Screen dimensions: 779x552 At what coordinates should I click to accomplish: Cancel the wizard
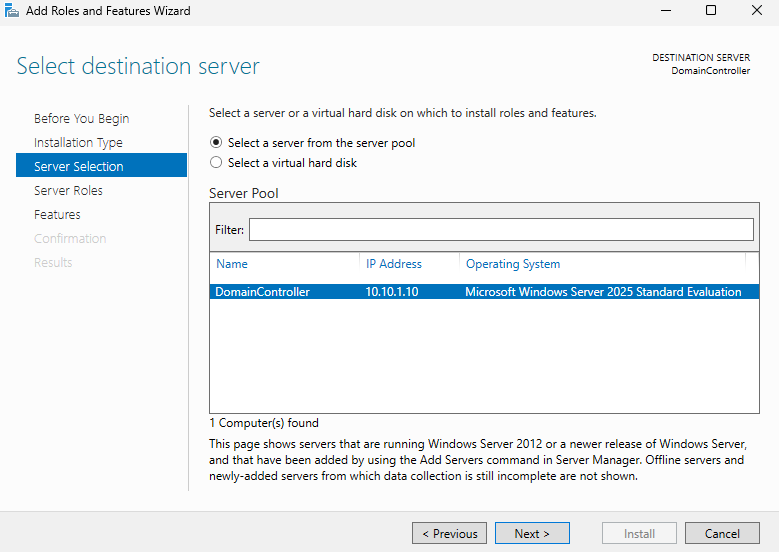[721, 534]
